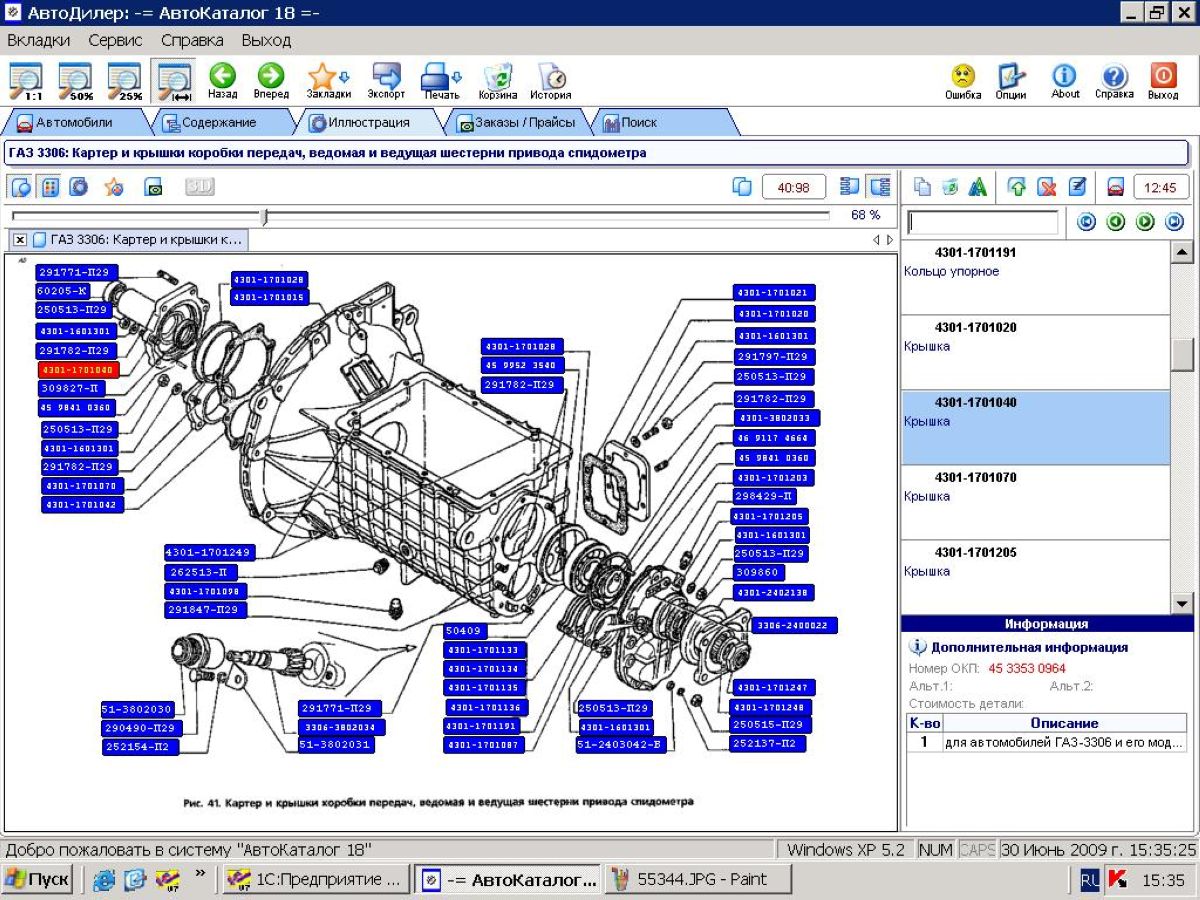The width and height of the screenshot is (1200, 900).
Task: Click parts list scrollbar down arrow
Action: pos(1182,603)
